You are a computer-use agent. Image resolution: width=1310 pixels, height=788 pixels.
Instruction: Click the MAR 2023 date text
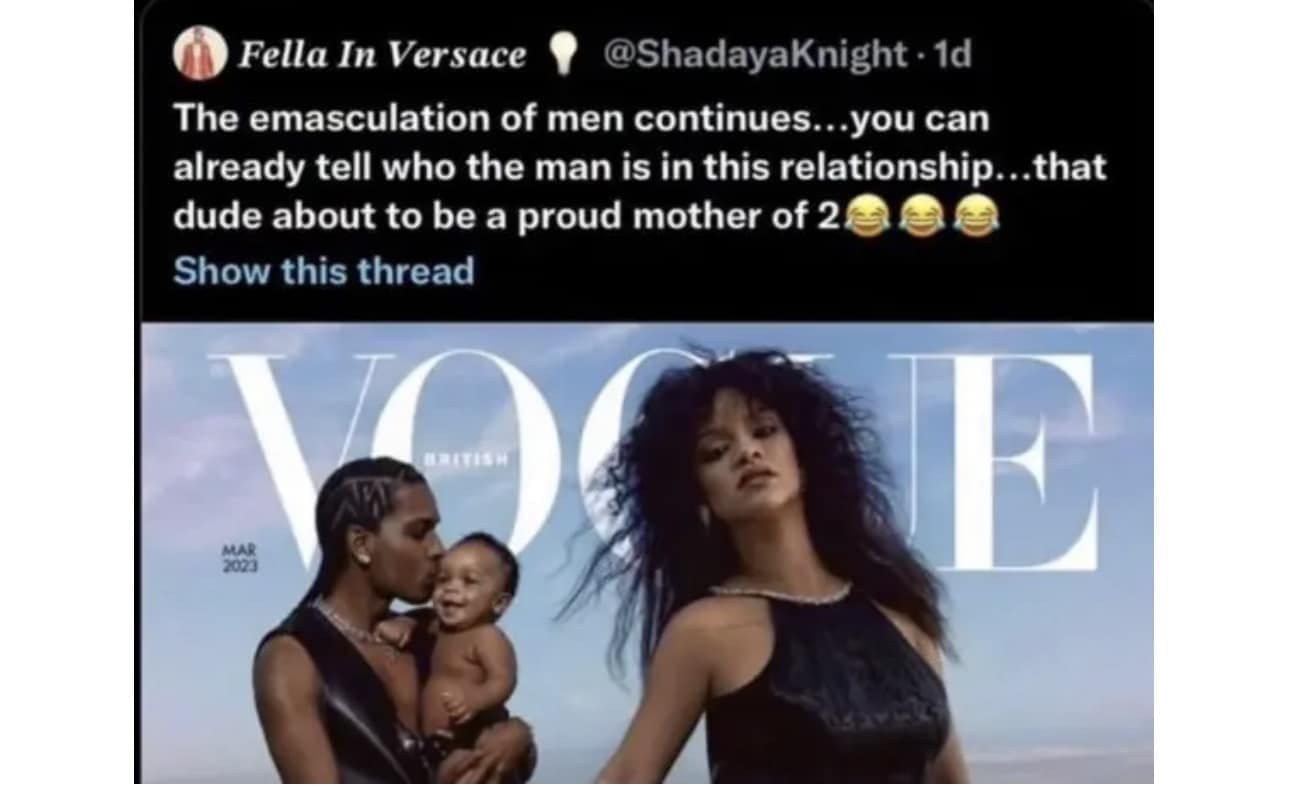tap(241, 558)
